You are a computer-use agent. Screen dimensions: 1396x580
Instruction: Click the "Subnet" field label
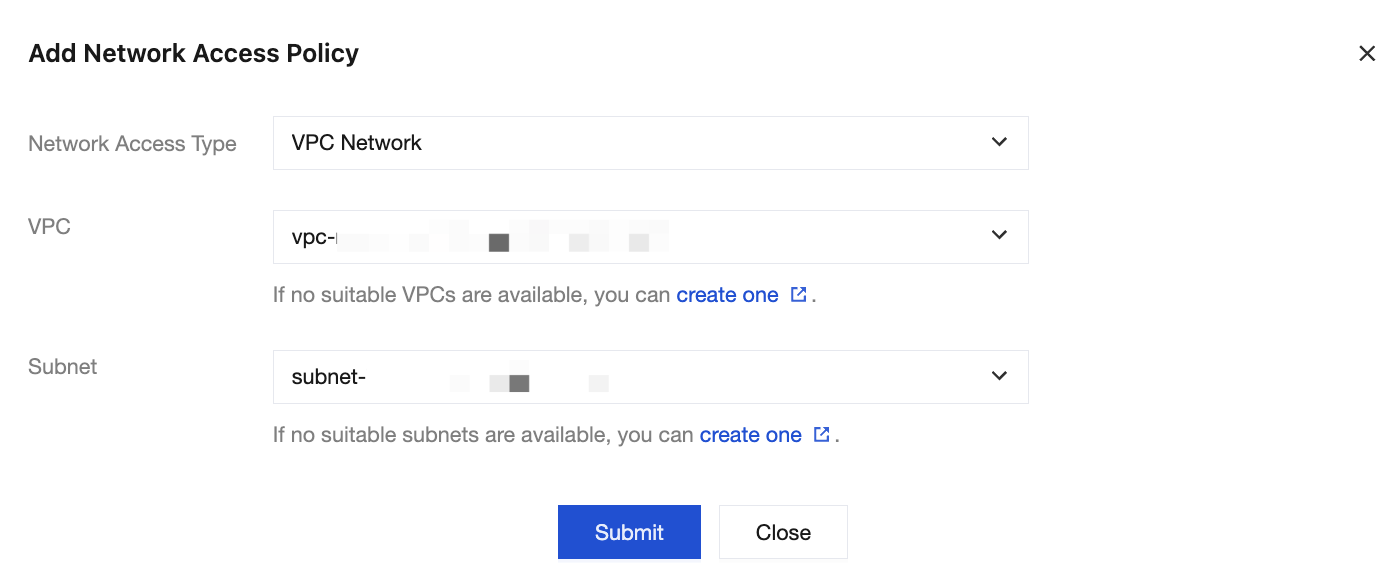pos(62,367)
